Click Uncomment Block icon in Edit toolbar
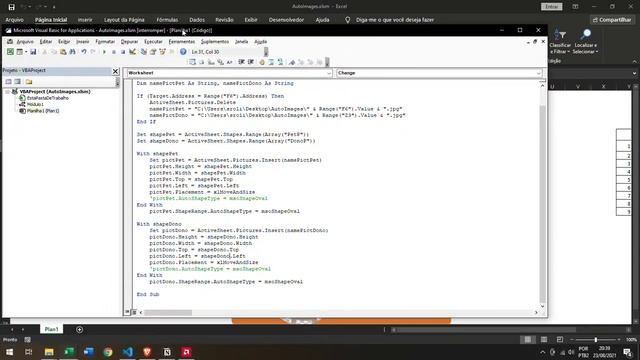Image resolution: width=640 pixels, height=360 pixels. 280,62
